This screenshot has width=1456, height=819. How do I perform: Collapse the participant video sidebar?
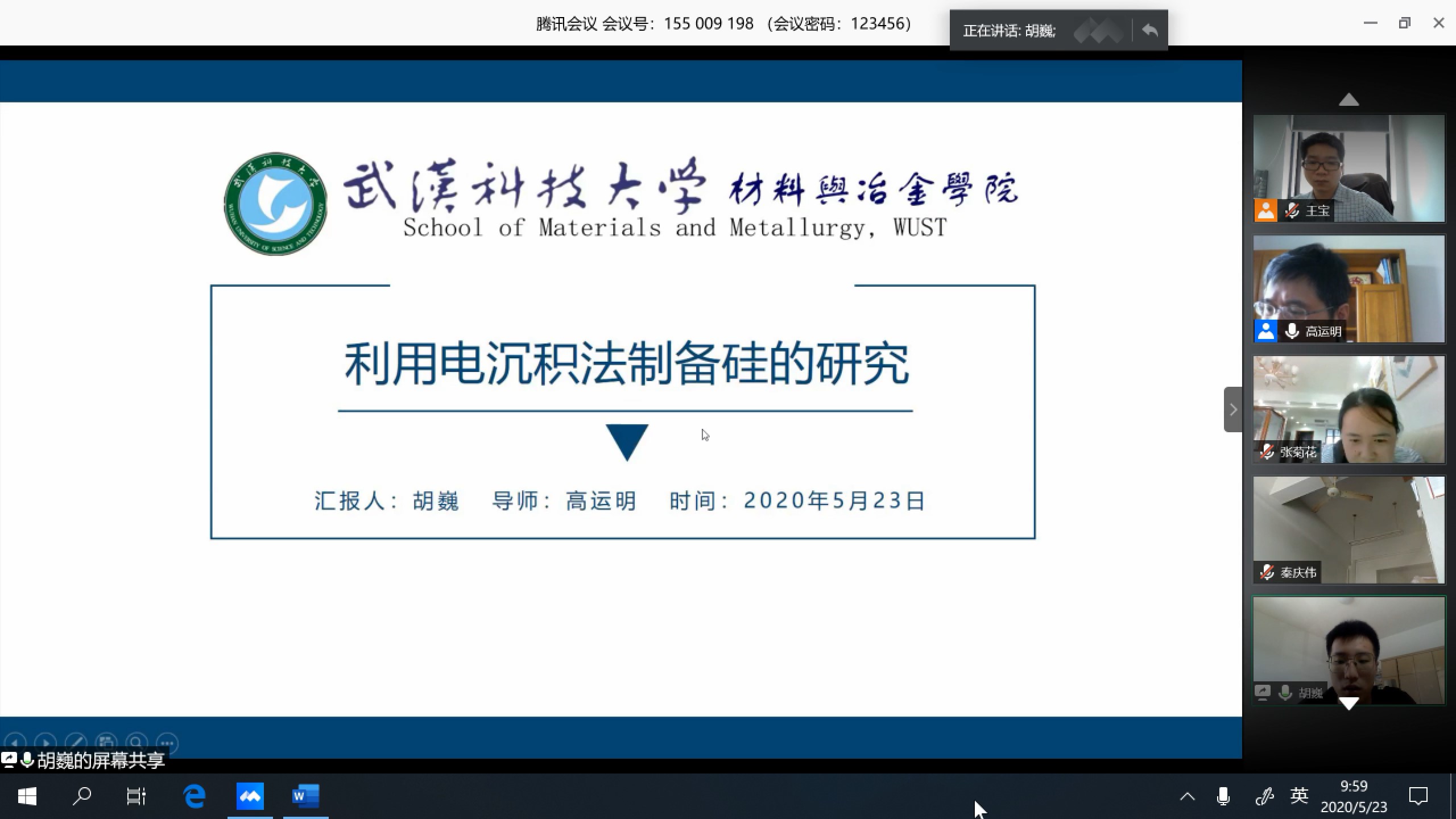pyautogui.click(x=1232, y=409)
